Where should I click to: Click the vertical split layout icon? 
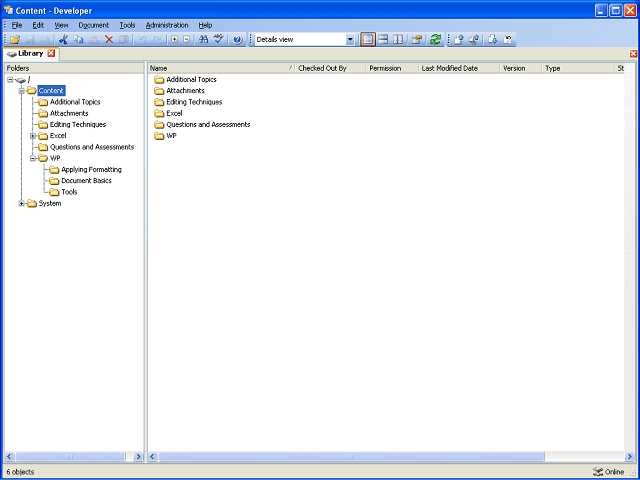(x=398, y=40)
